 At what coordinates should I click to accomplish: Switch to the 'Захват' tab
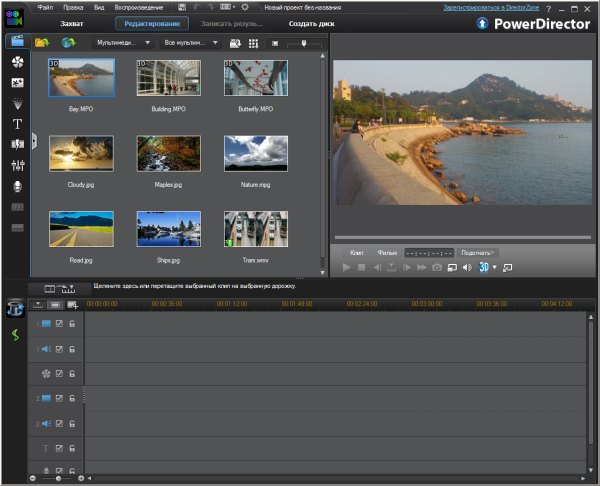(72, 23)
